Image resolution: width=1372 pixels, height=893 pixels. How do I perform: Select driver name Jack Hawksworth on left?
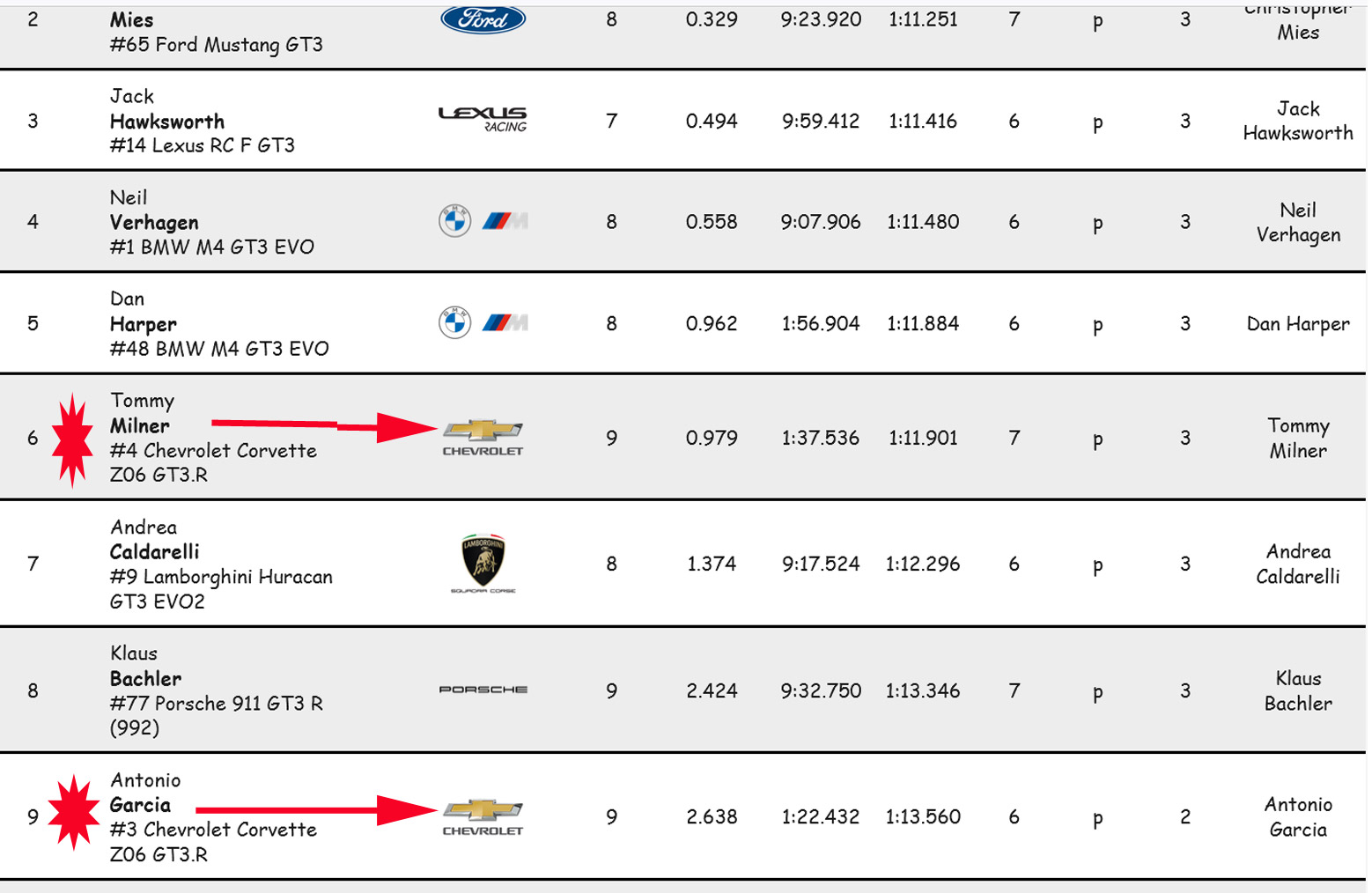(x=166, y=109)
